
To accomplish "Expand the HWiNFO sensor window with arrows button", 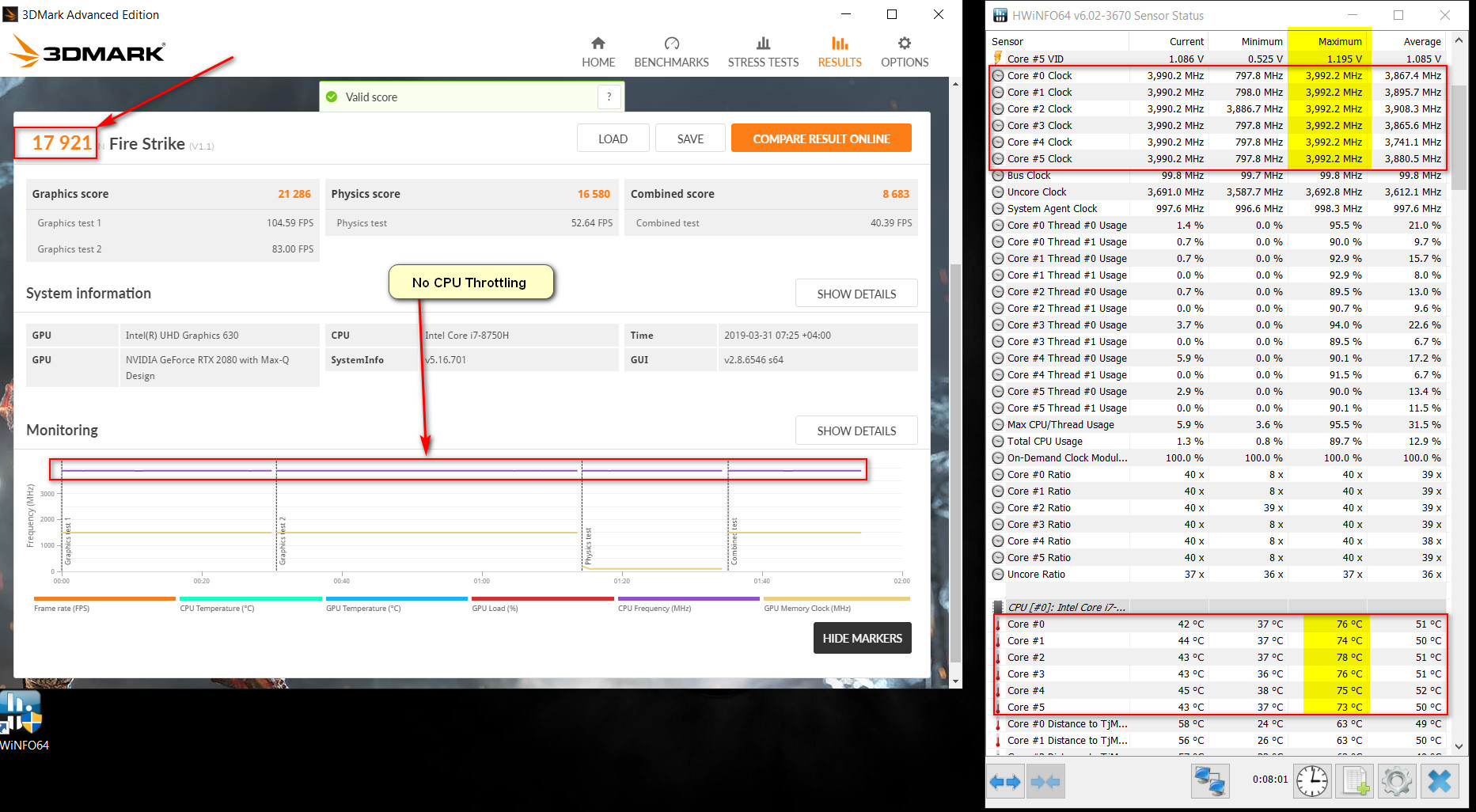I will pyautogui.click(x=1005, y=782).
